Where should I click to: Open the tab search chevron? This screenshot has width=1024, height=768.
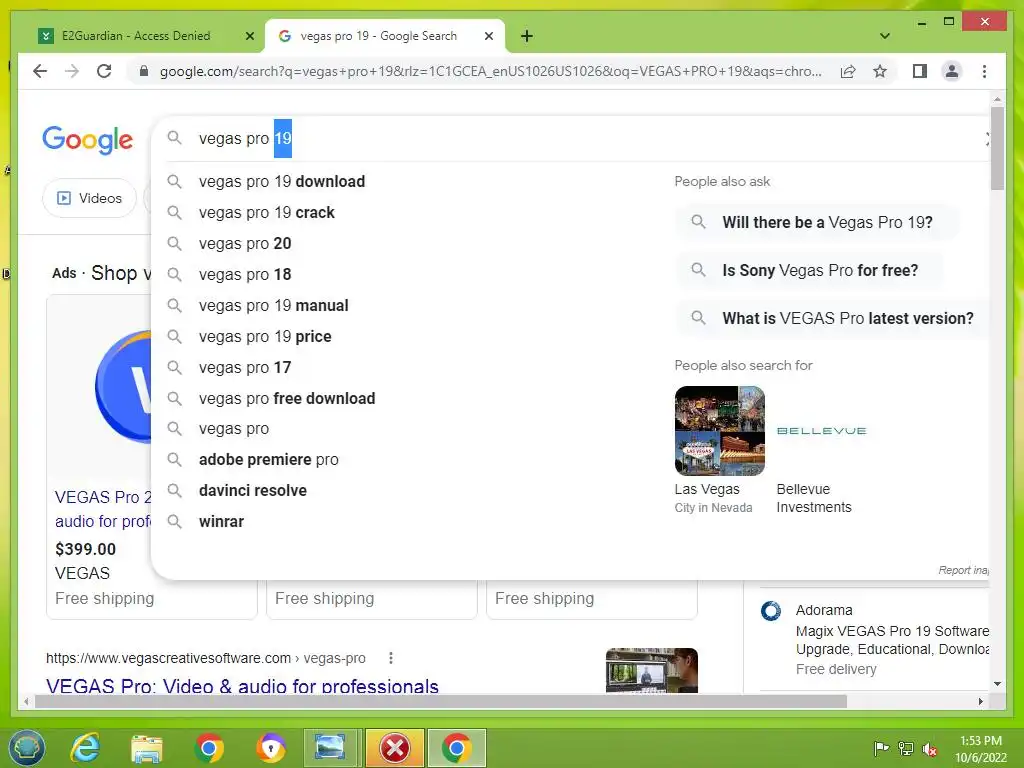coord(885,36)
